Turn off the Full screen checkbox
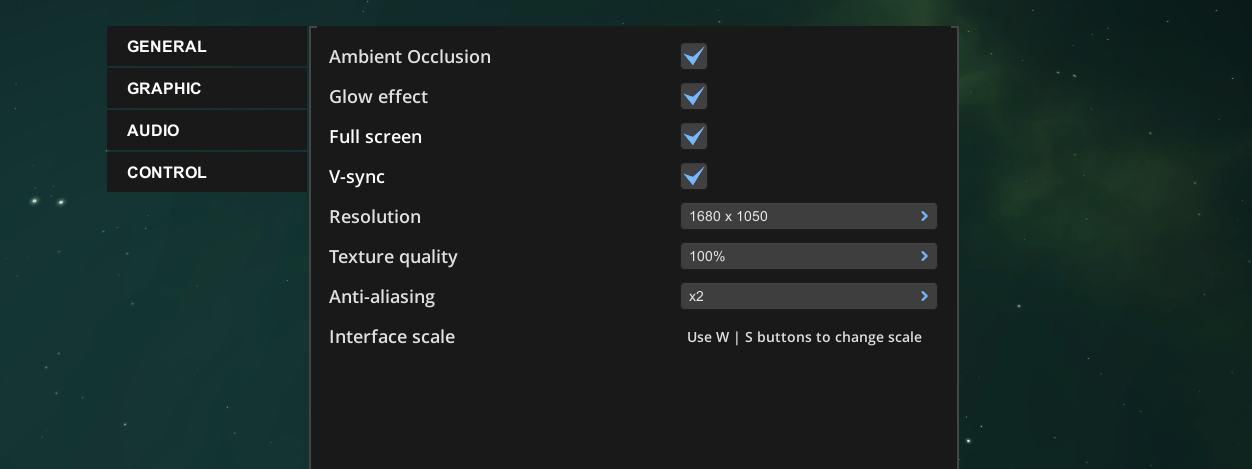This screenshot has height=469, width=1252. (x=693, y=136)
